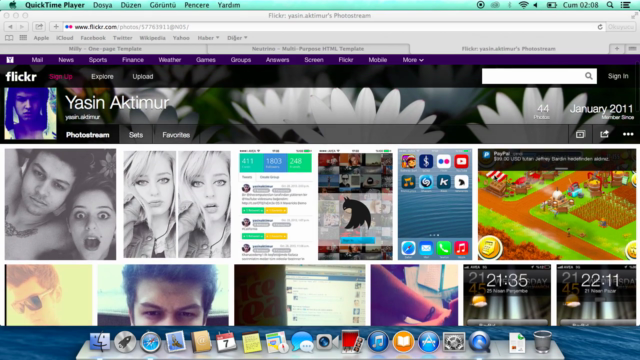
Task: Click the Safari share toolbar button
Action: pos(39,27)
